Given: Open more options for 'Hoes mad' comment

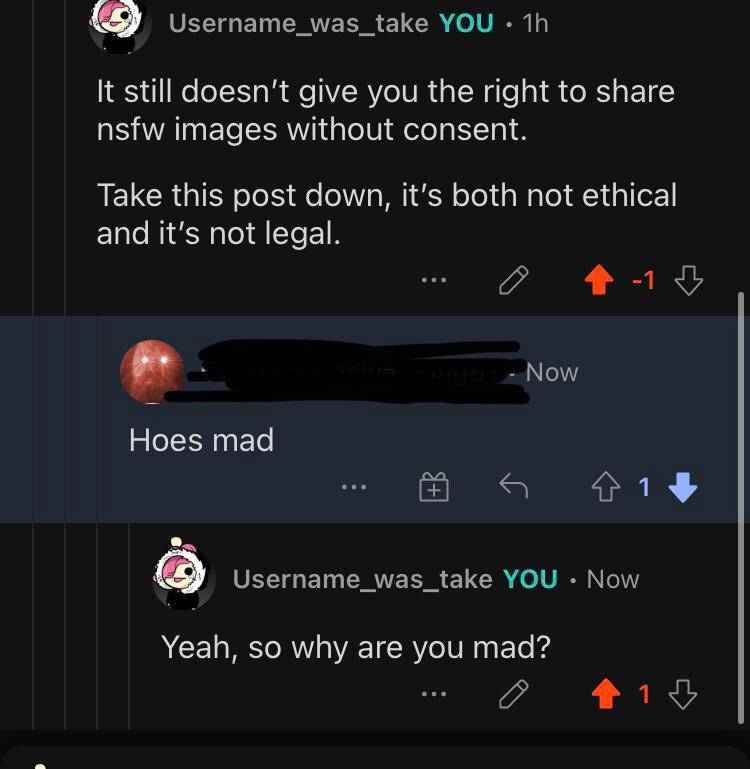Looking at the screenshot, I should tap(354, 487).
